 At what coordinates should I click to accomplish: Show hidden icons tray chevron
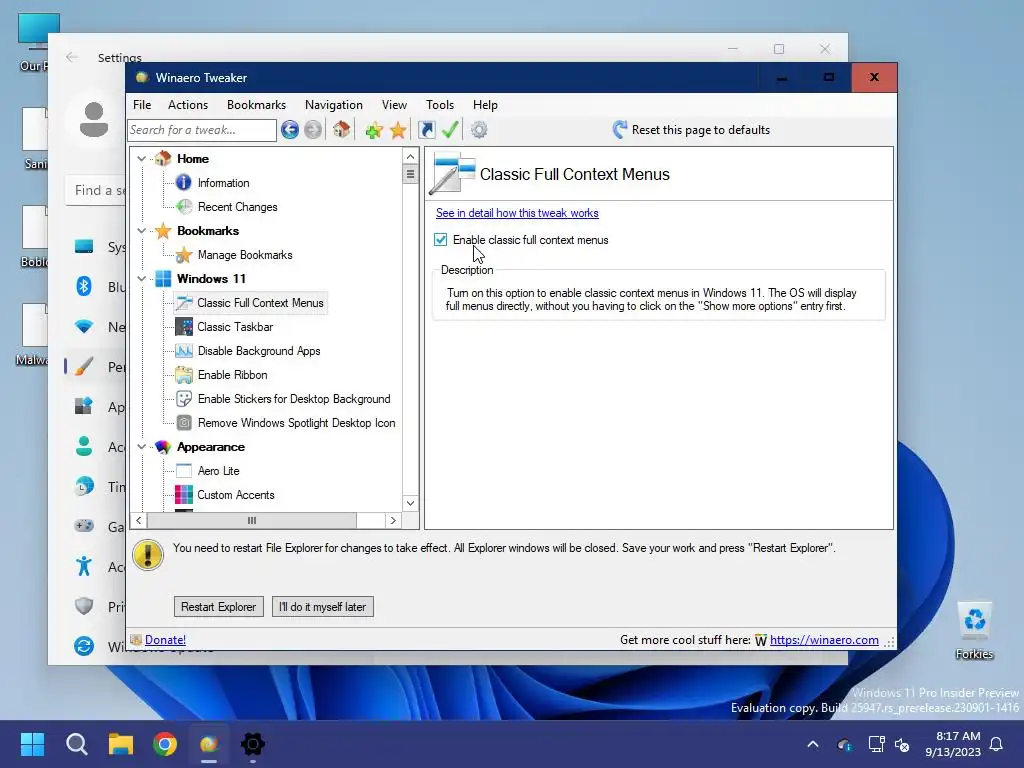point(813,744)
